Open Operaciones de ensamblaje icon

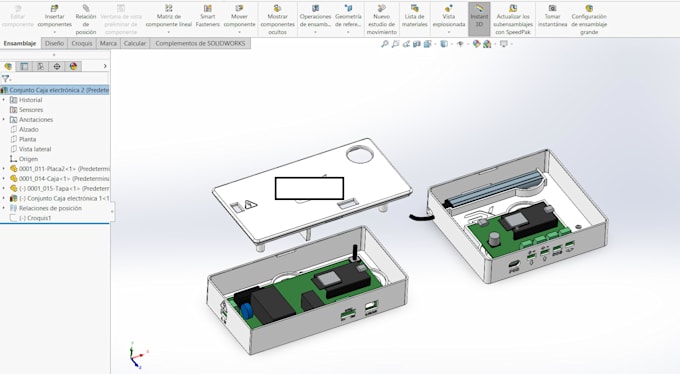click(x=315, y=8)
